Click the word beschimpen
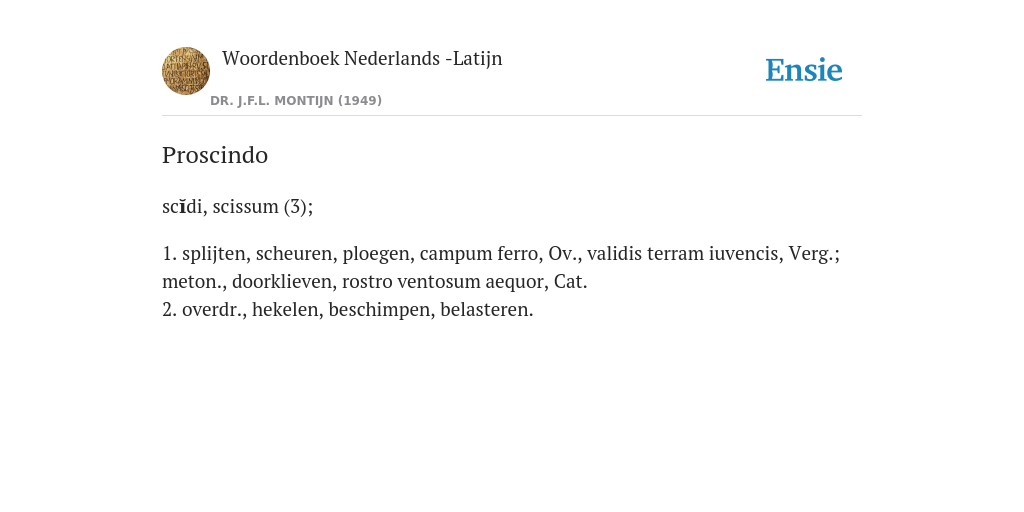Screen dimensions: 1024x512 (381, 310)
